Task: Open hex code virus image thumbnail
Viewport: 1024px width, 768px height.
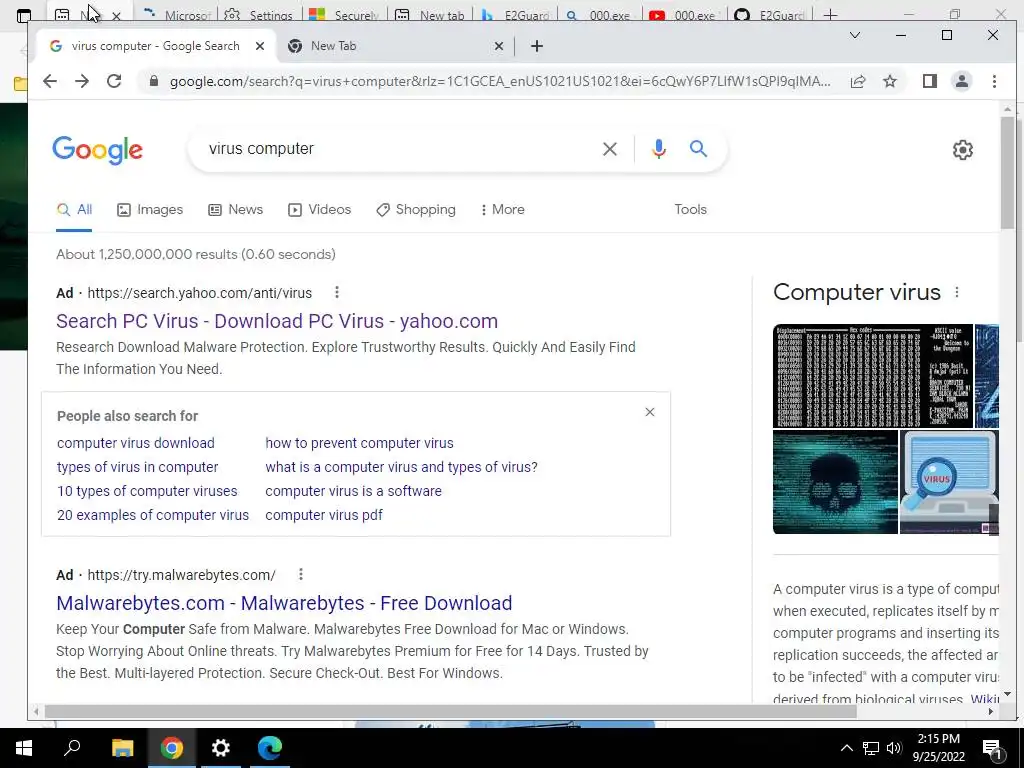Action: coord(872,376)
